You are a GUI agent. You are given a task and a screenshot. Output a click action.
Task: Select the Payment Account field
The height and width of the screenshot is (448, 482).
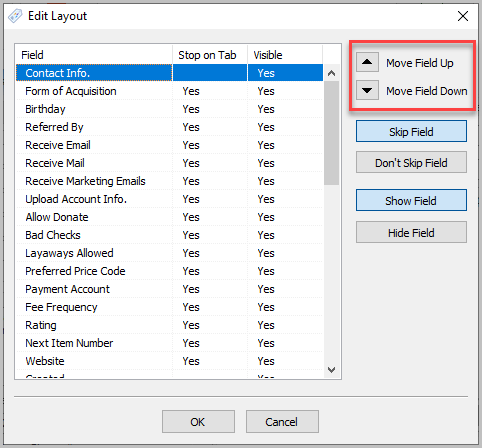point(169,289)
